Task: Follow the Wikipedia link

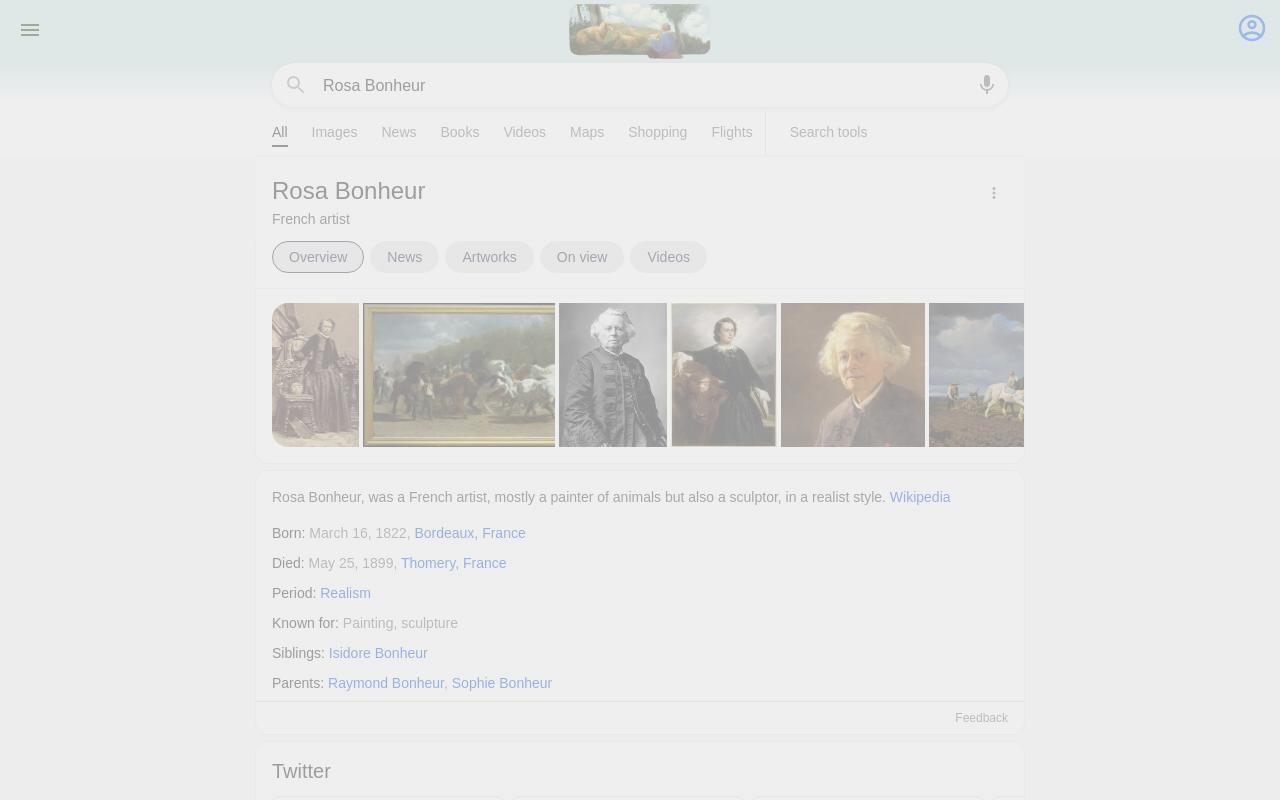Action: (920, 497)
